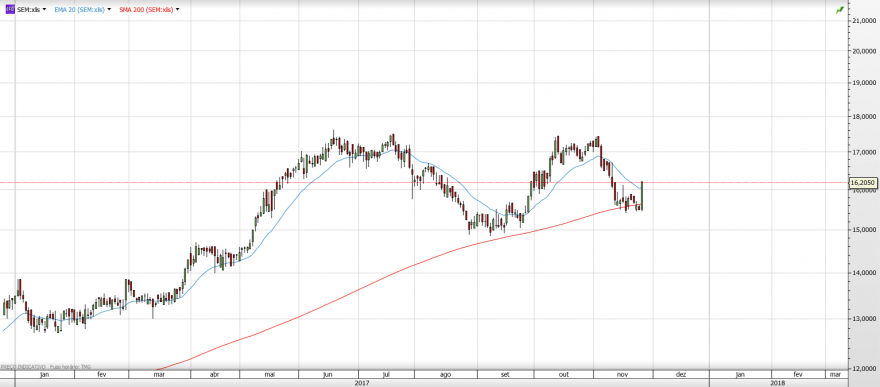Click the 17,0000 price axis label

pyautogui.click(x=864, y=152)
